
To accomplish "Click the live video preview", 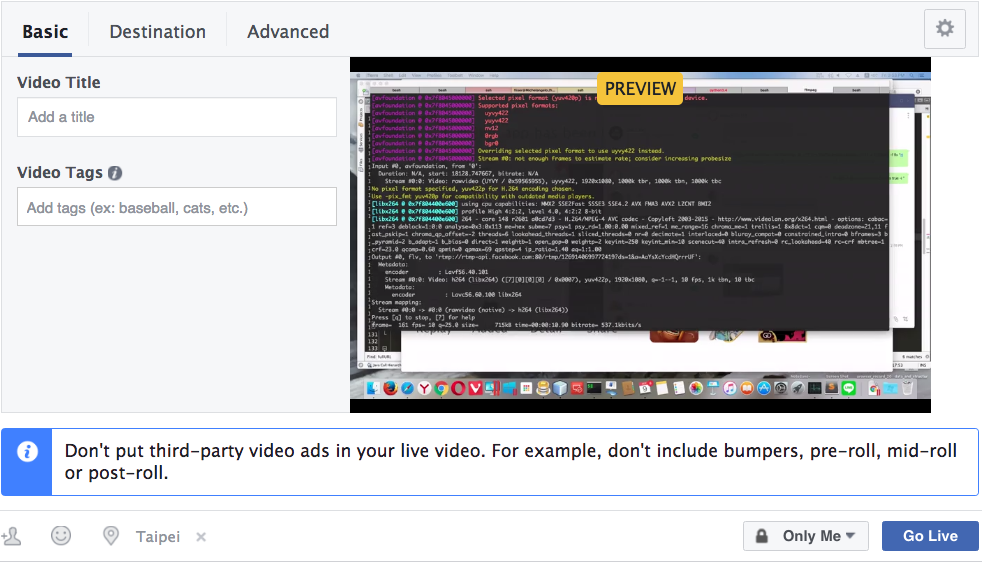I will [640, 235].
